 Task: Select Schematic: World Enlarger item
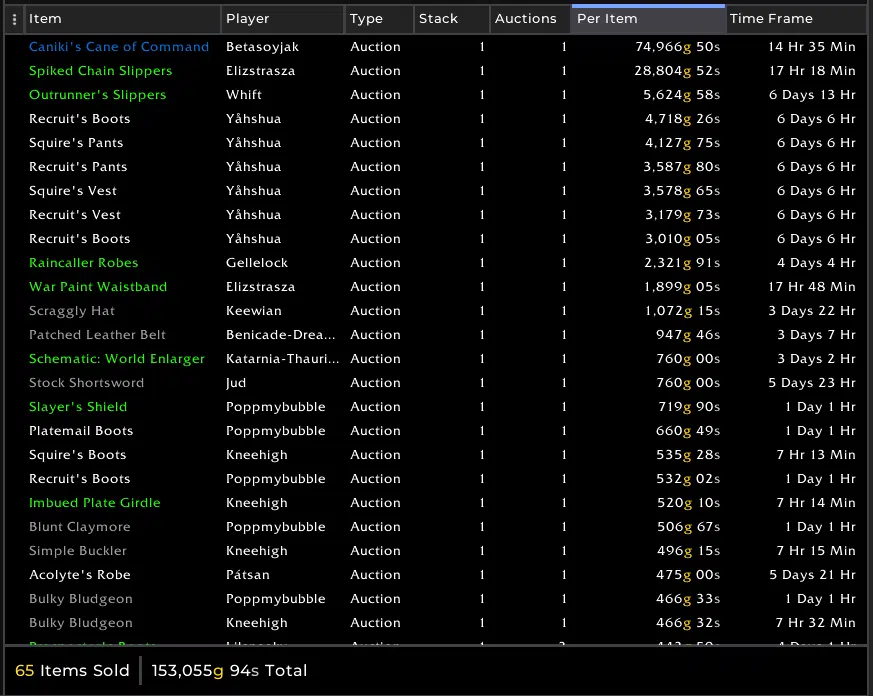pos(116,359)
